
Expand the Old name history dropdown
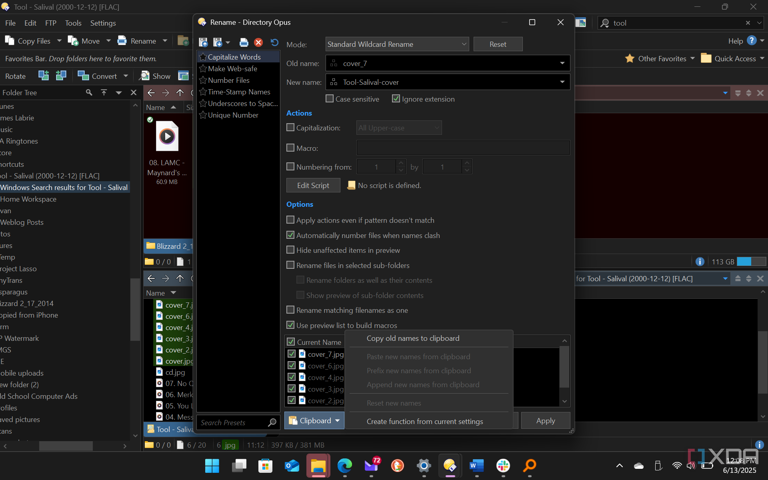point(562,63)
